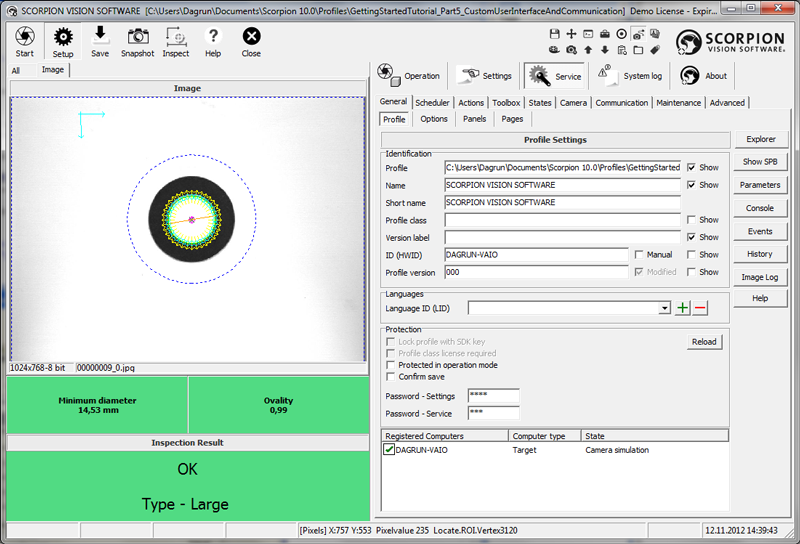Open the System log section
This screenshot has width=800, height=544.
(630, 76)
